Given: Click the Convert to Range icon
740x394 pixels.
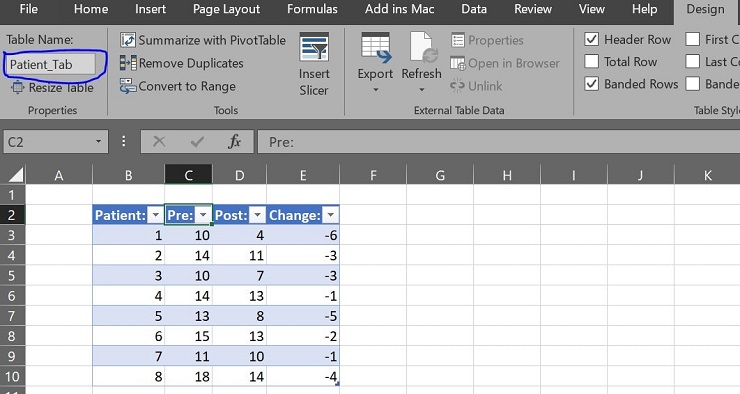Looking at the screenshot, I should point(127,86).
